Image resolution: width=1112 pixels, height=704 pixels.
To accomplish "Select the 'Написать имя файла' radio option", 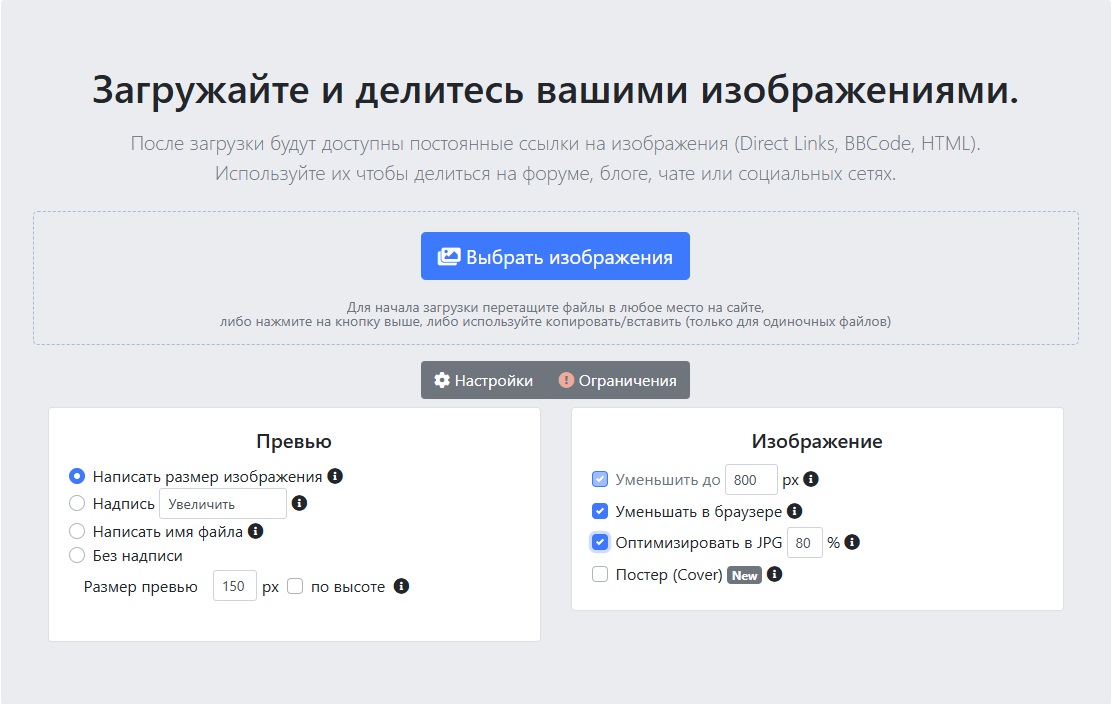I will pyautogui.click(x=78, y=531).
